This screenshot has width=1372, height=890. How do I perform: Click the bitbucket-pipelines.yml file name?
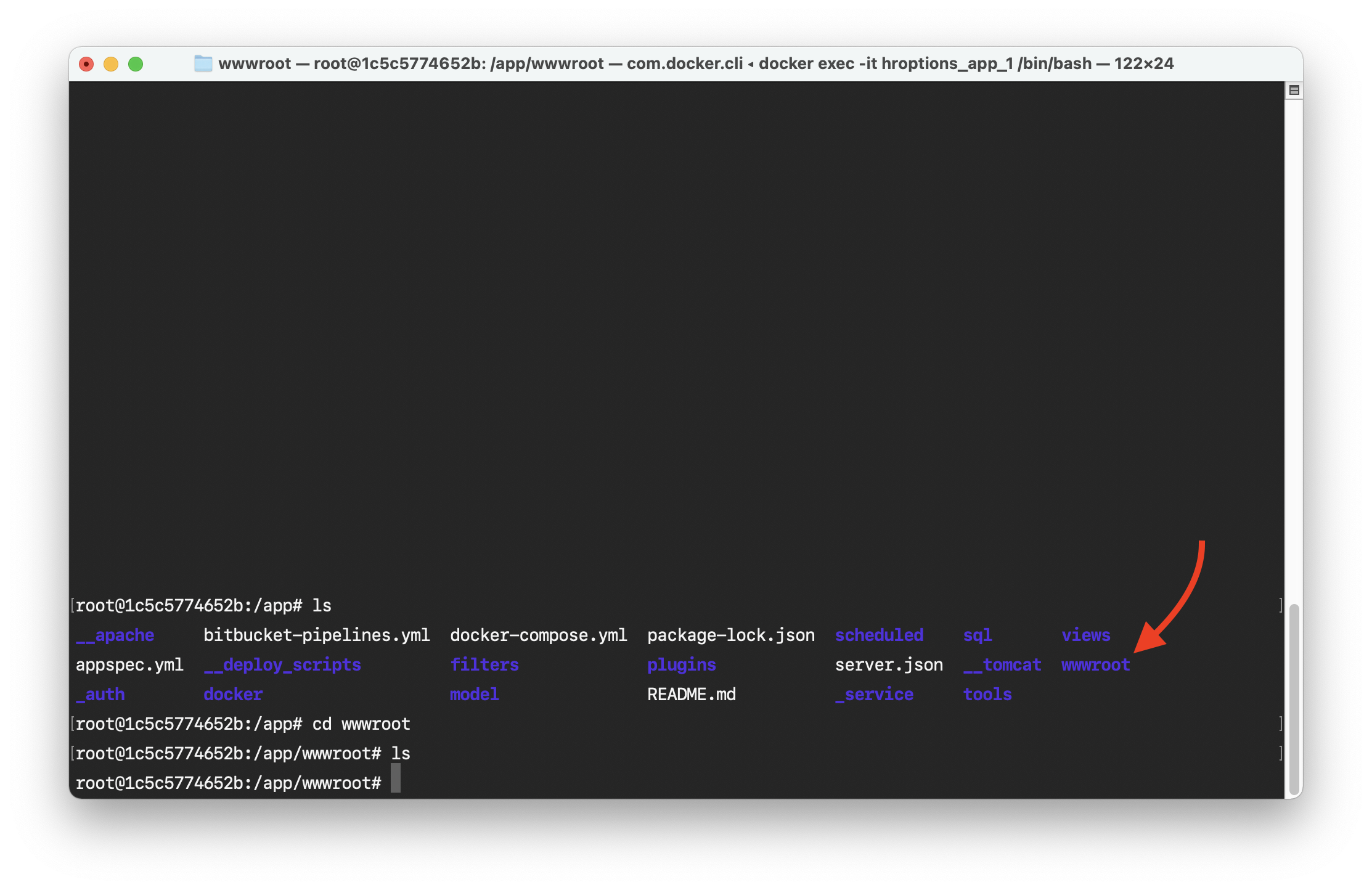316,635
